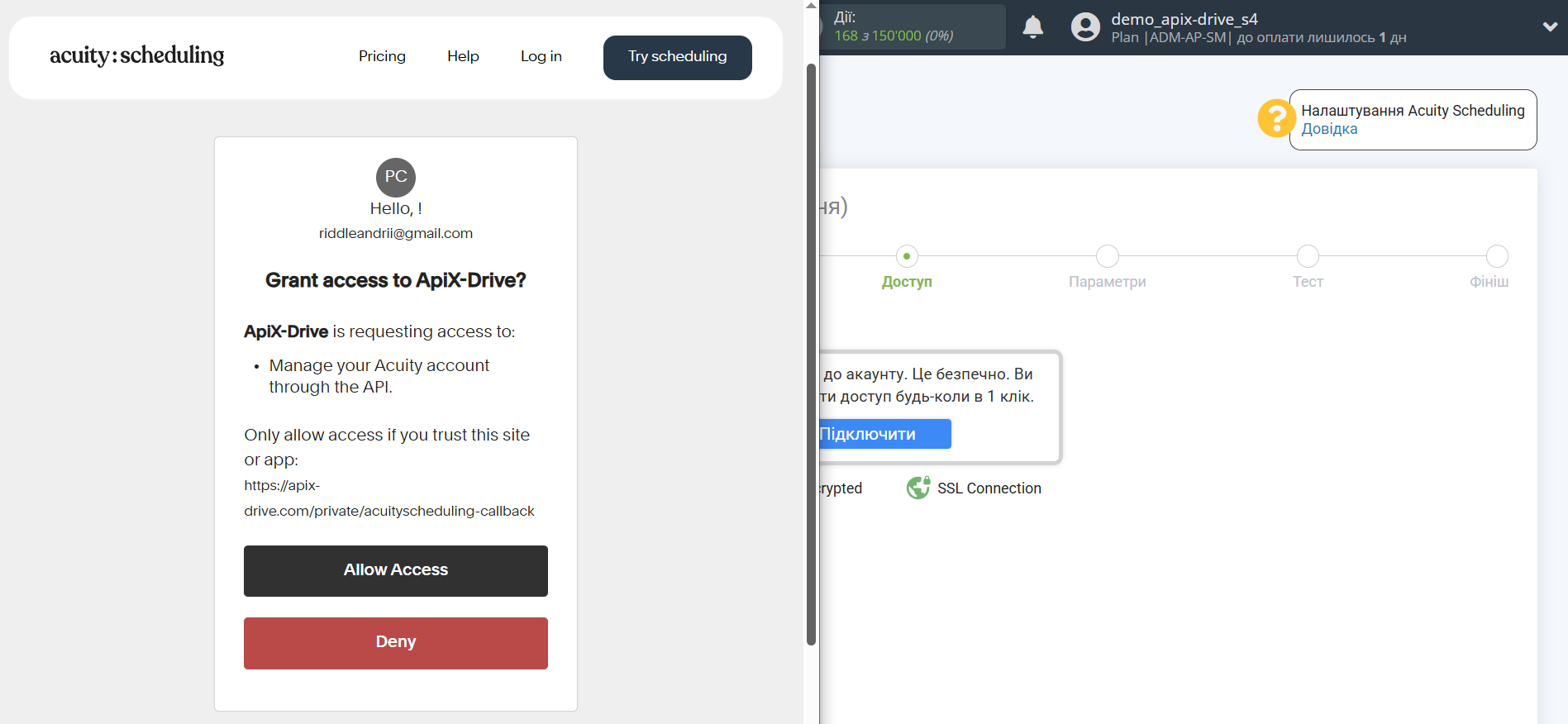Deny the access request
Screen dimensions: 1568x724
396,643
